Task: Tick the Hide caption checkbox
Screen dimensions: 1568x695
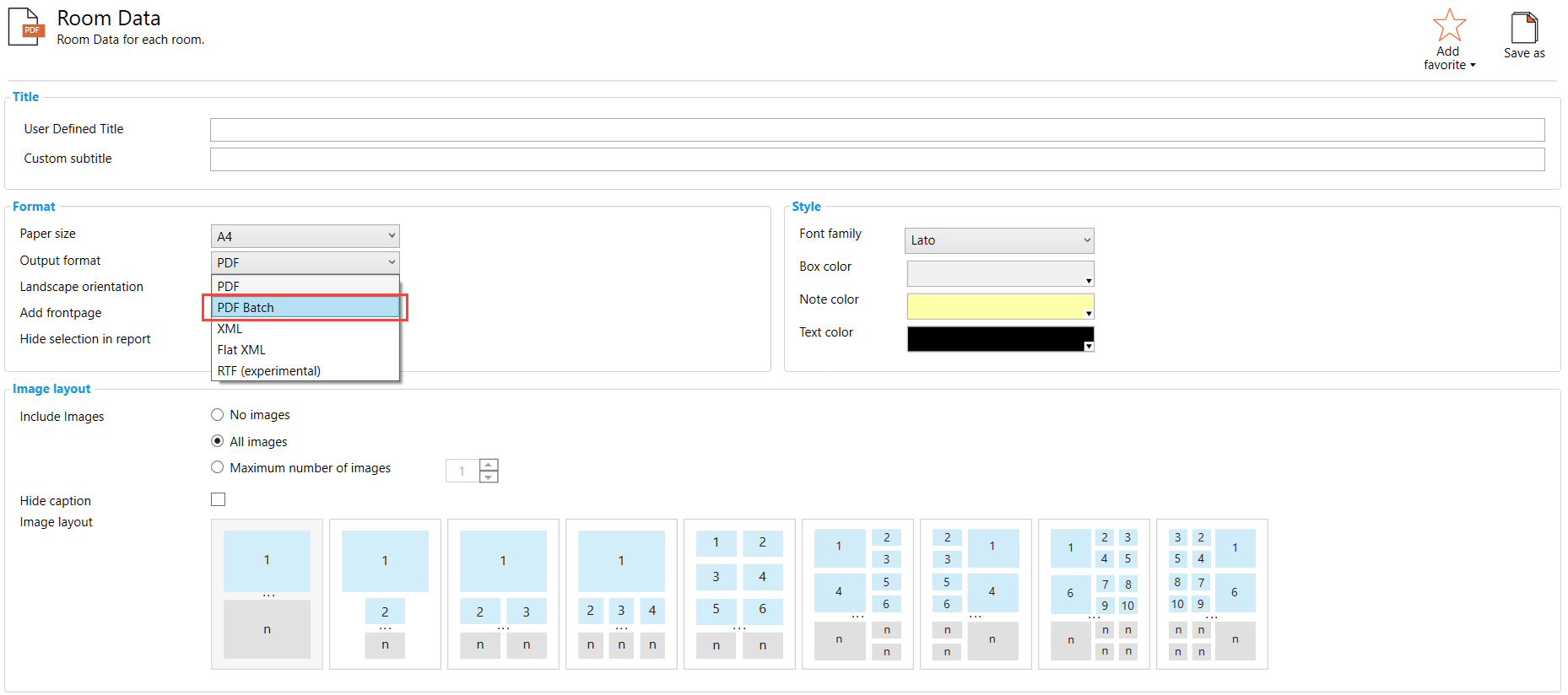Action: pos(219,500)
